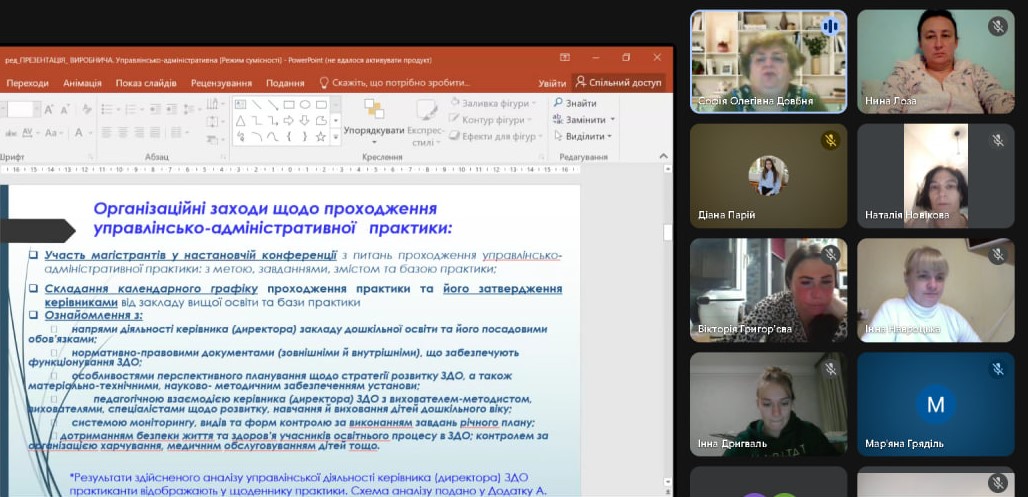Click the lightbulb 'Скажіть, що потрібно зробити' icon
The image size is (1028, 497).
point(324,83)
